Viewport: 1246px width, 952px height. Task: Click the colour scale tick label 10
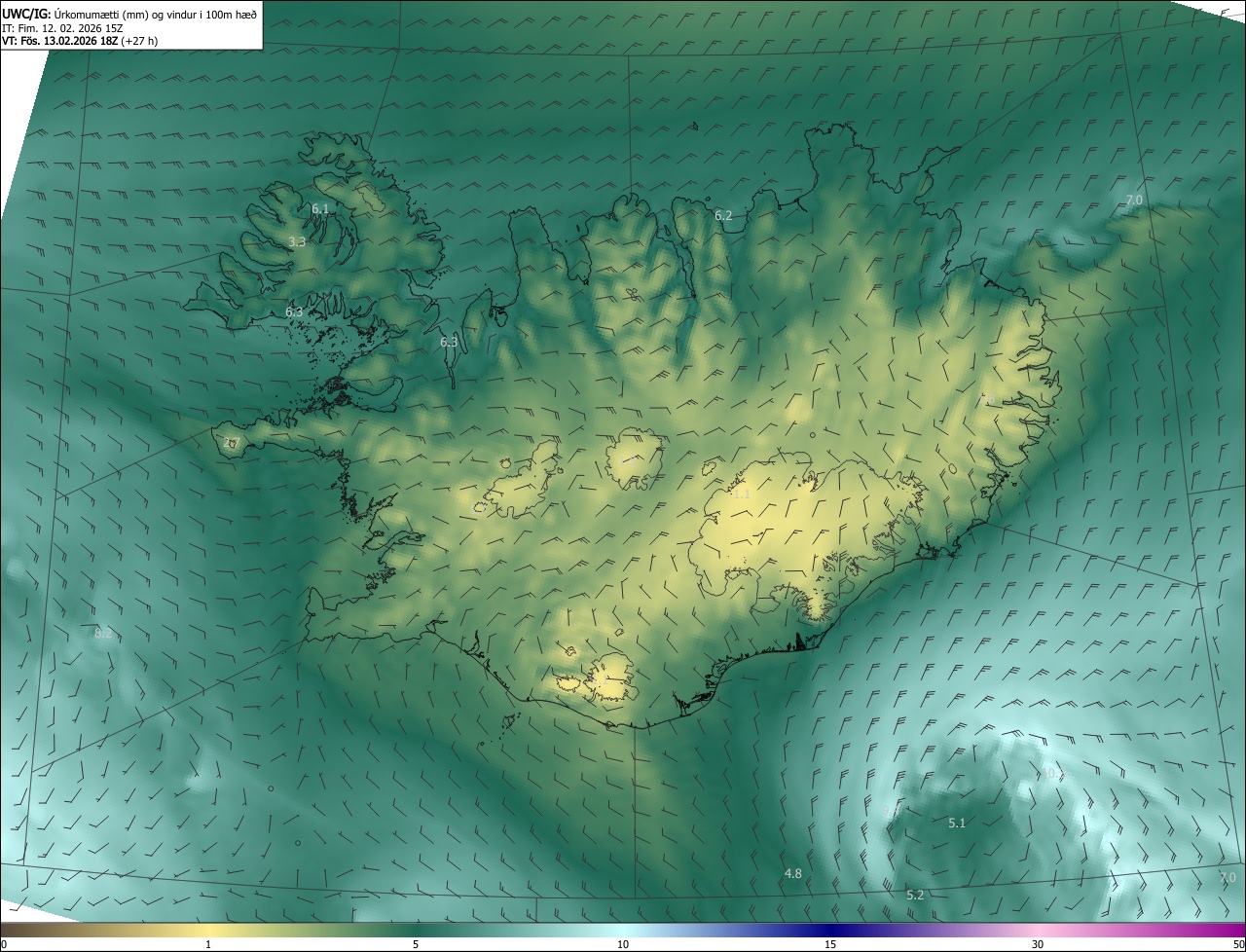click(623, 944)
